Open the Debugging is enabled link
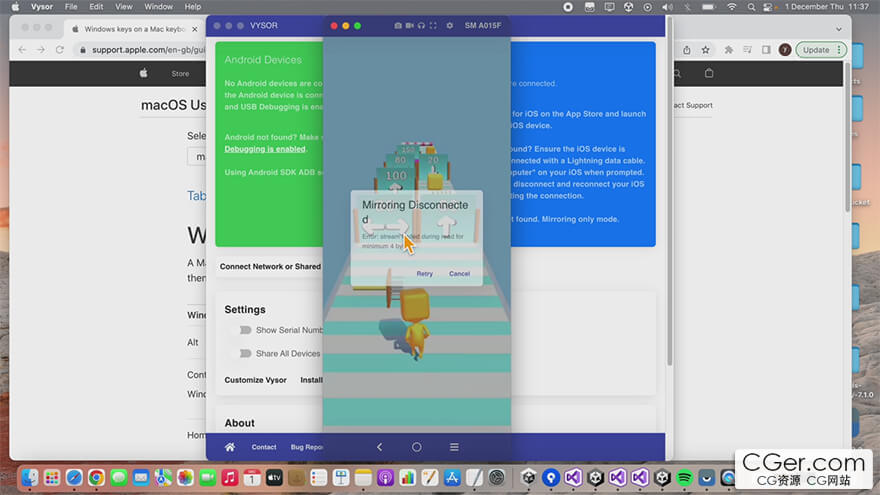880x495 pixels. tap(265, 149)
